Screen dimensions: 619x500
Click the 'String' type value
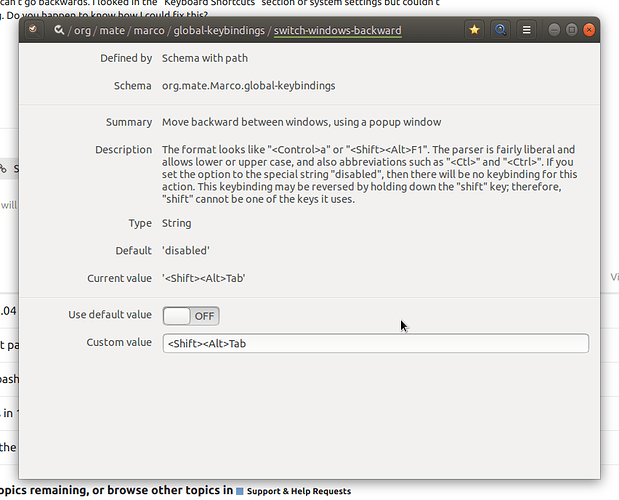tap(176, 223)
